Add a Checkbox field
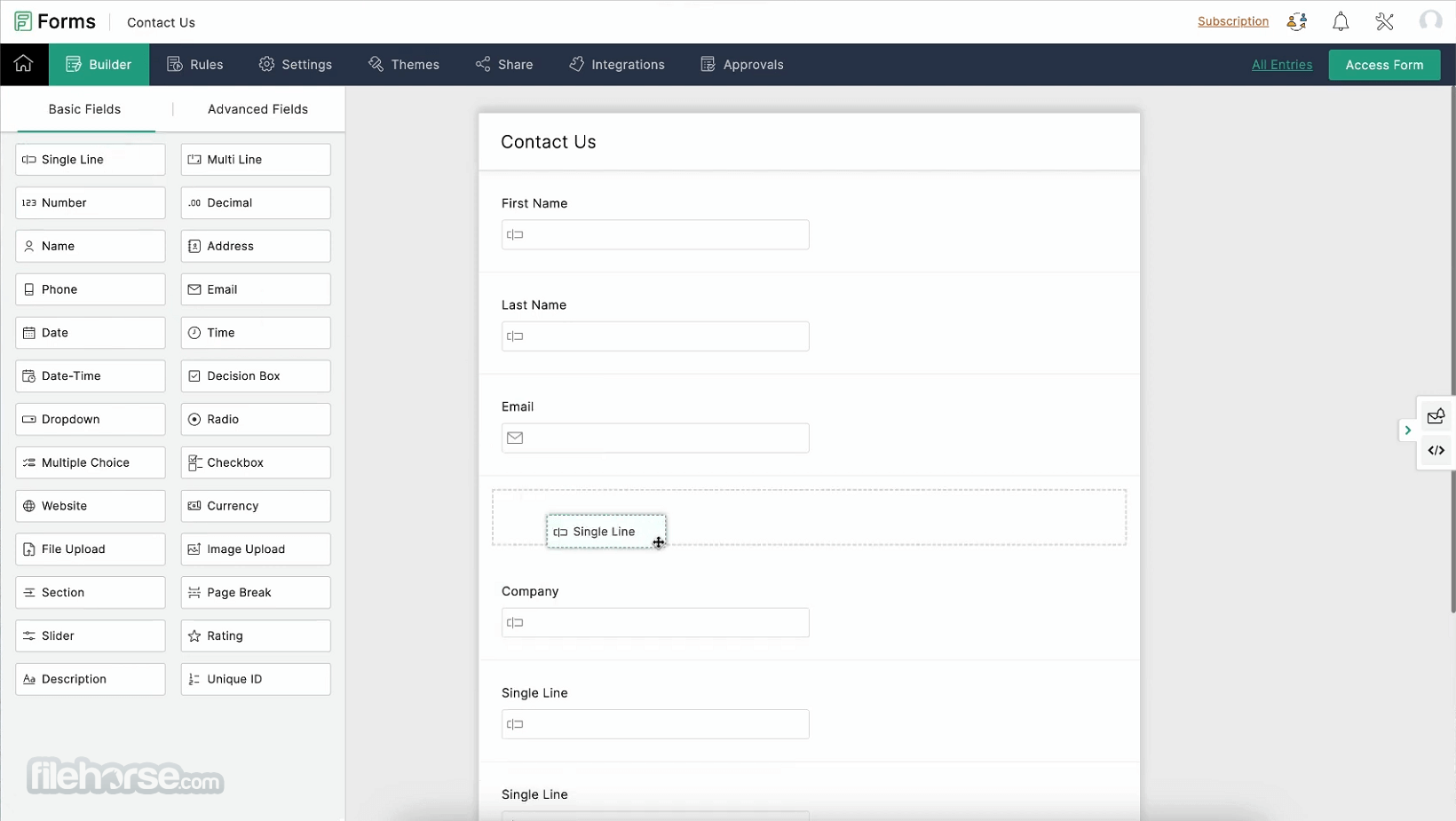Screen dimensions: 1456x821 256,462
